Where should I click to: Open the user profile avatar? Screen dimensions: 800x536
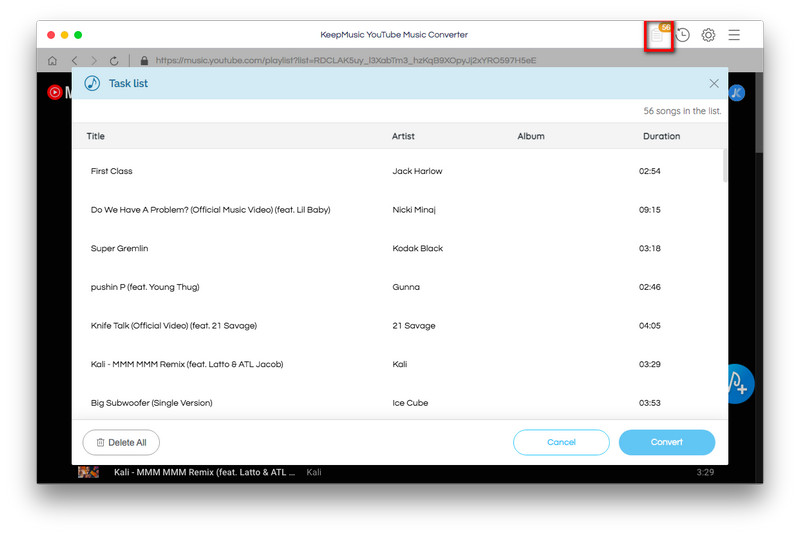(737, 93)
